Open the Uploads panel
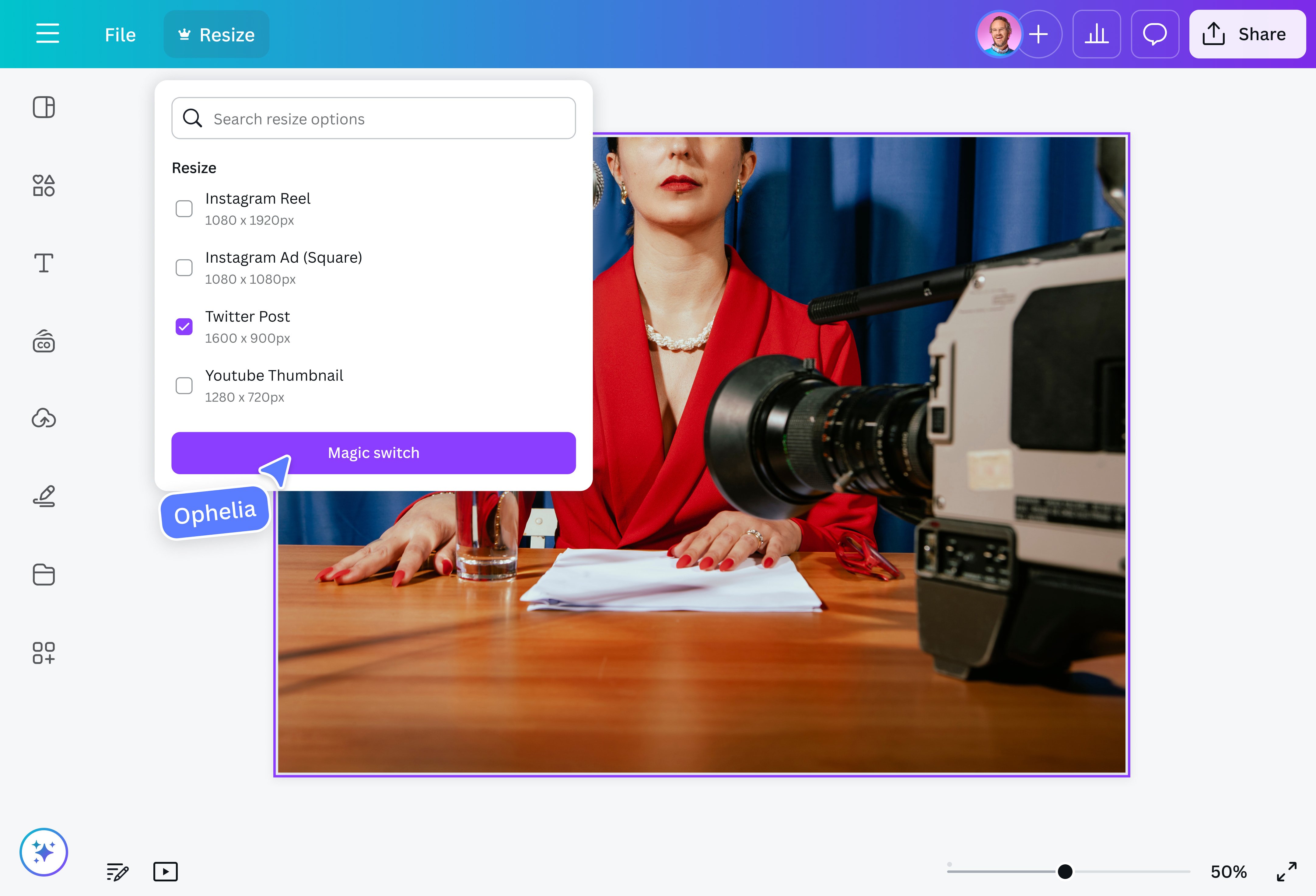 (44, 418)
